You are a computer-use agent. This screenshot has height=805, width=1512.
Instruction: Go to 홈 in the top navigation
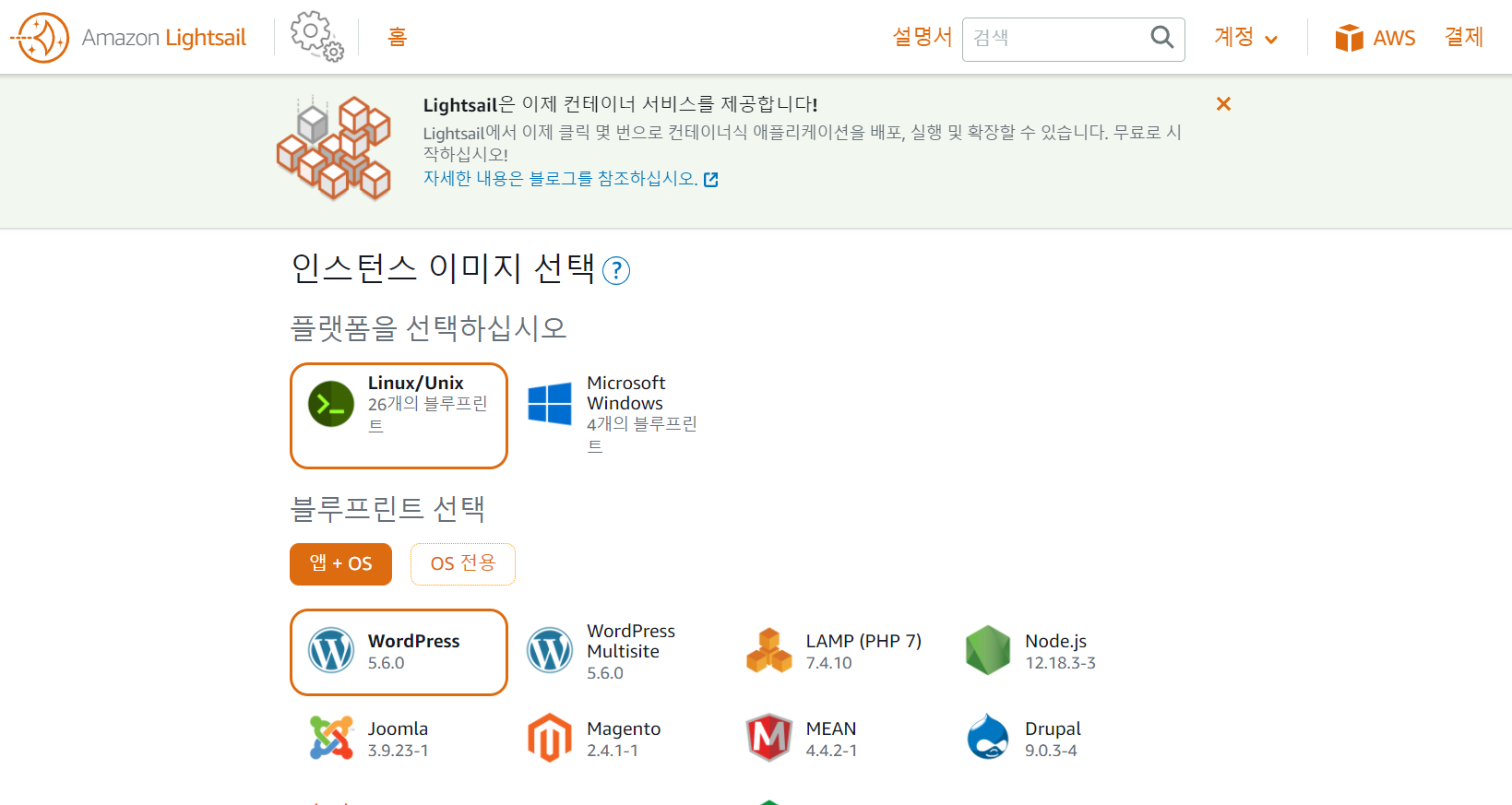click(397, 37)
